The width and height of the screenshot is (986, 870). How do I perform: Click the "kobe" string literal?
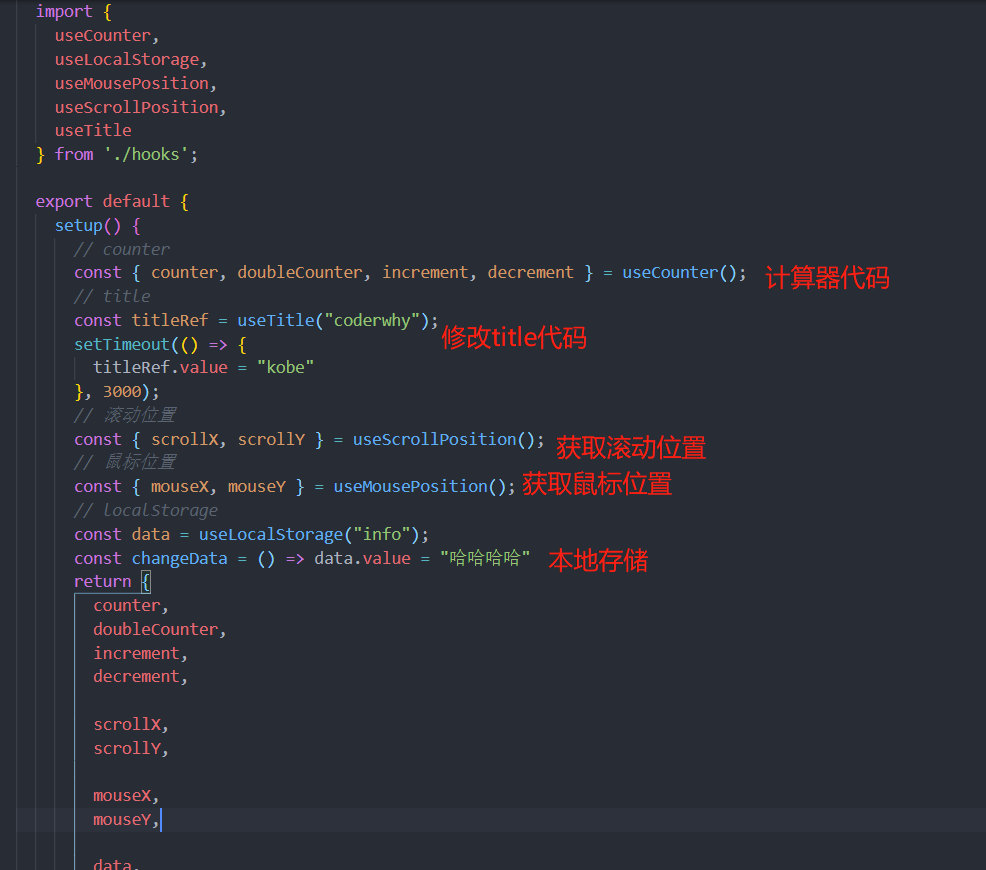285,368
